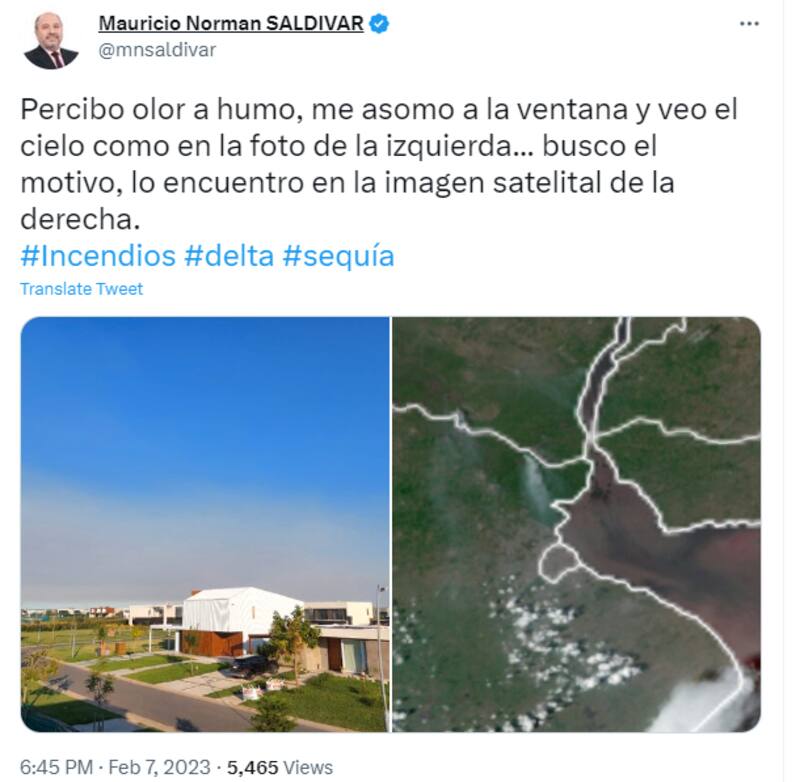Image resolution: width=800 pixels, height=782 pixels.
Task: Click the 5,465 Views count
Action: (x=280, y=767)
